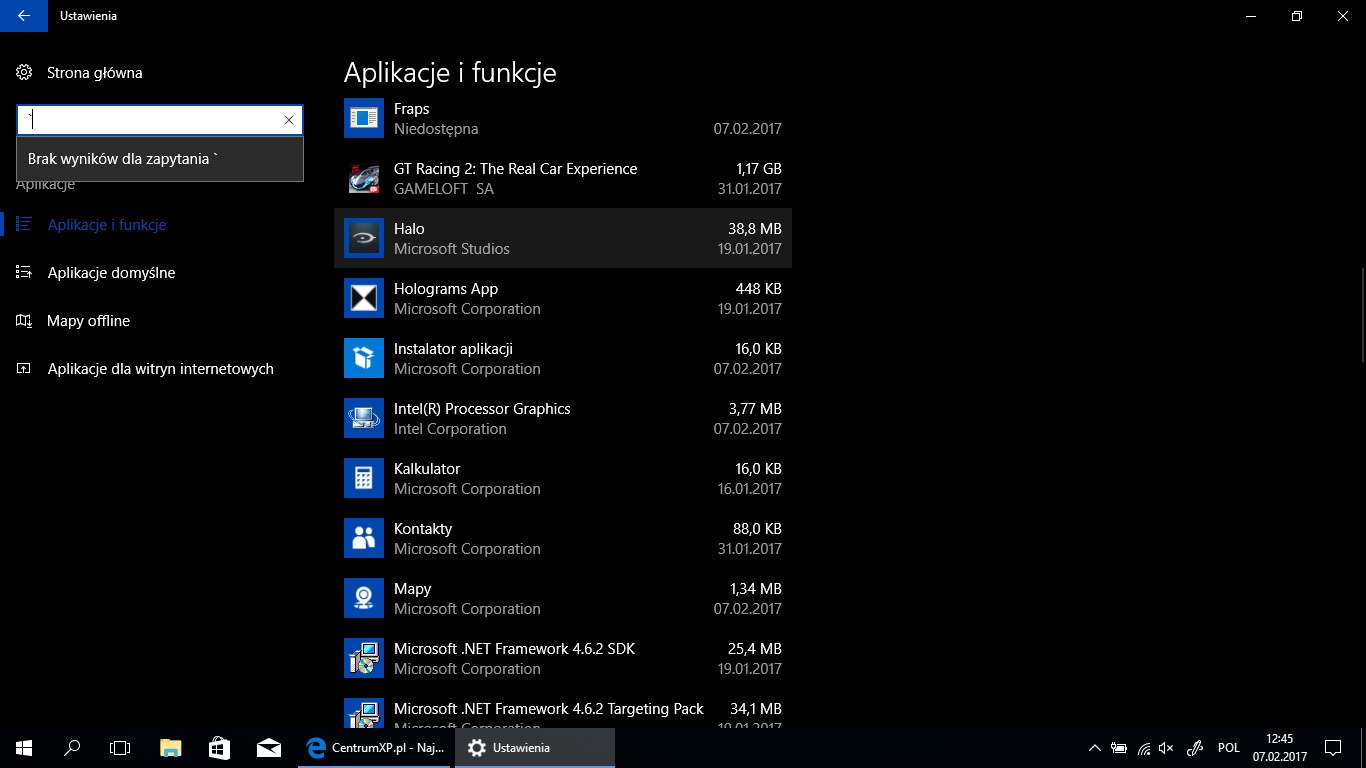
Task: Open Mail app from the taskbar
Action: click(x=268, y=747)
